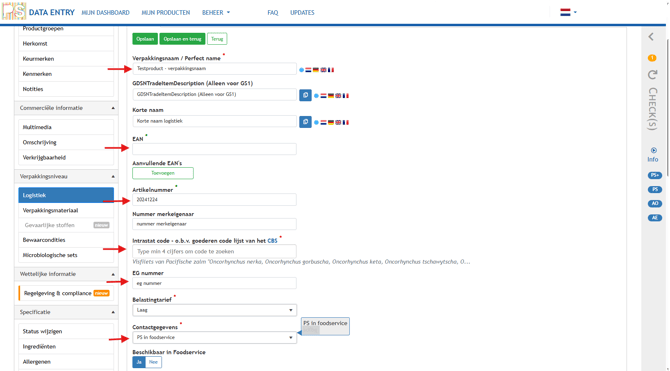Go to Mijn Dashboard
The image size is (670, 371).
click(106, 13)
